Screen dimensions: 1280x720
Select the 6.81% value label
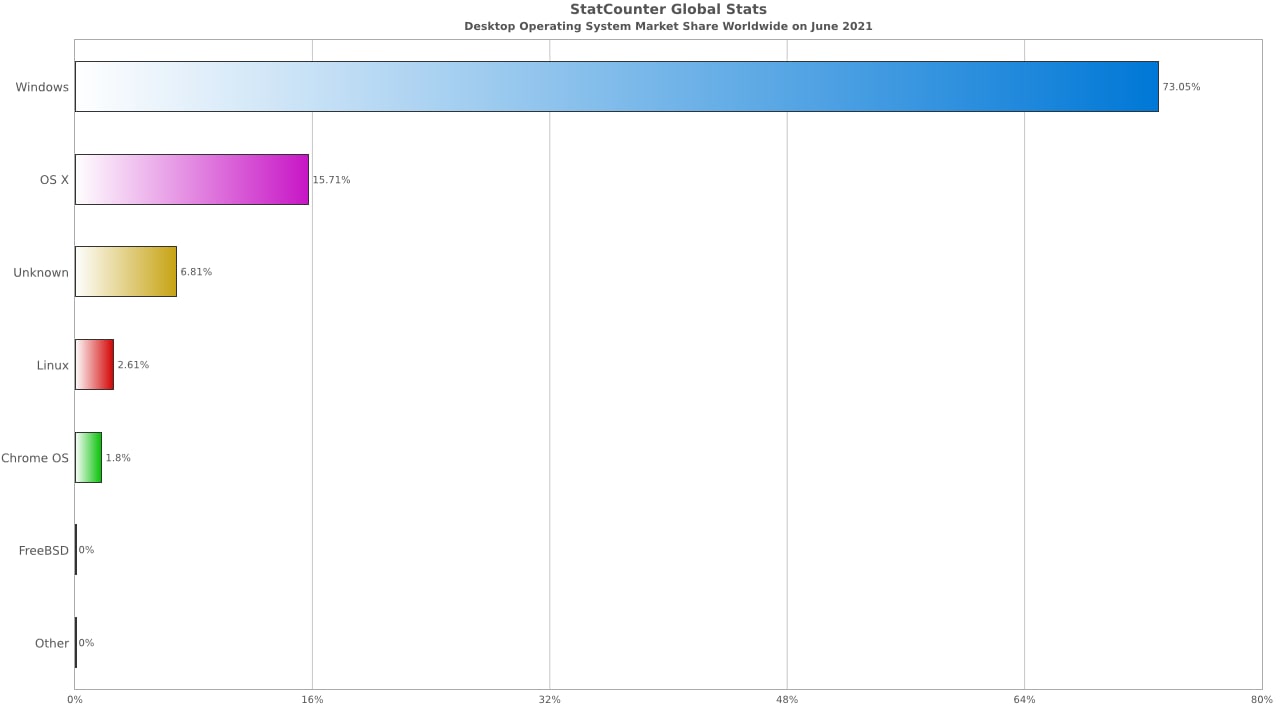pos(196,272)
